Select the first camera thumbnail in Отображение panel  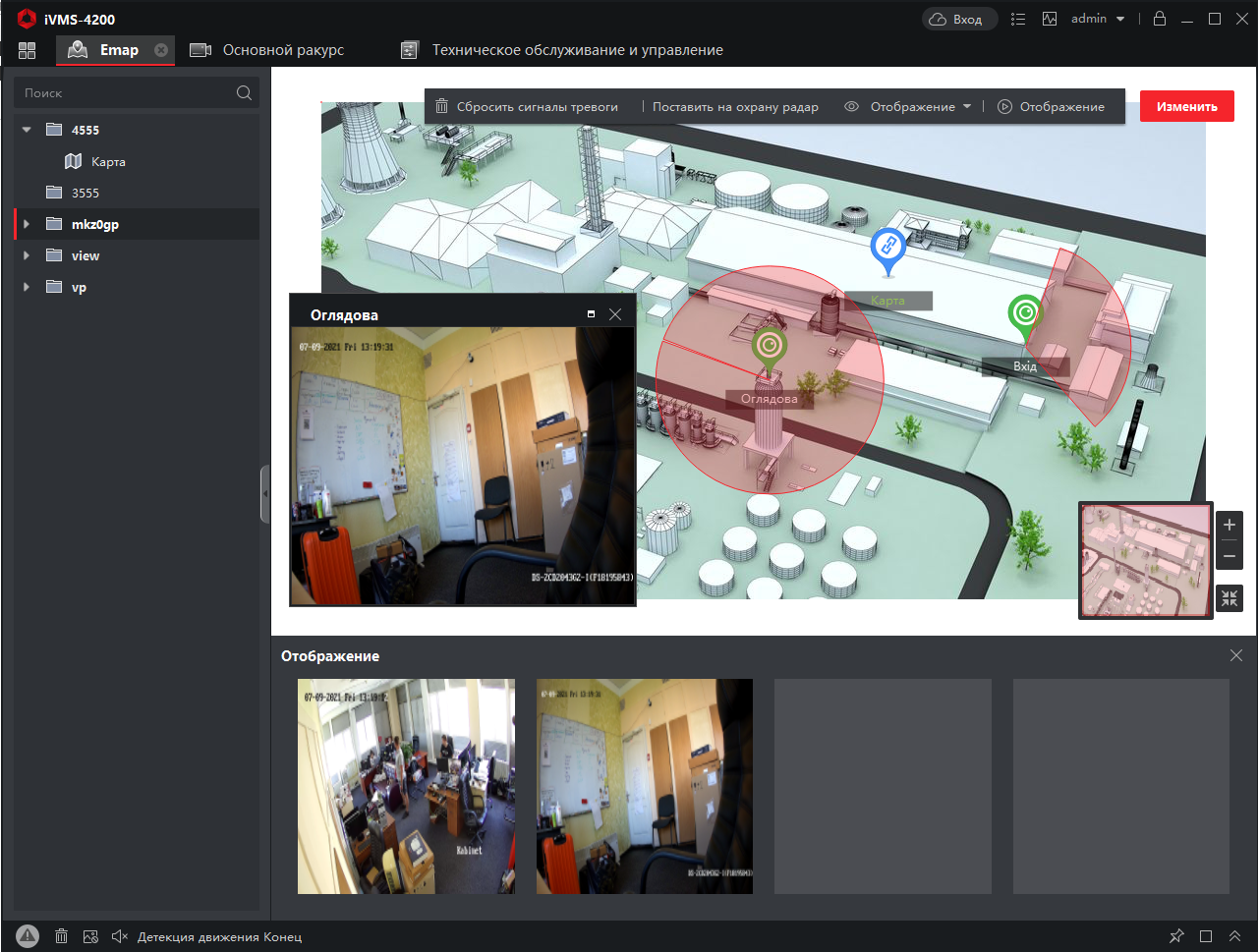[406, 786]
